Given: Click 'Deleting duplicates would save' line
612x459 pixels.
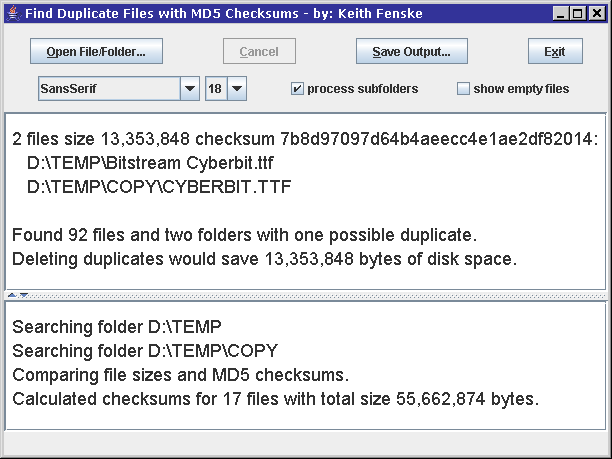Looking at the screenshot, I should point(265,259).
